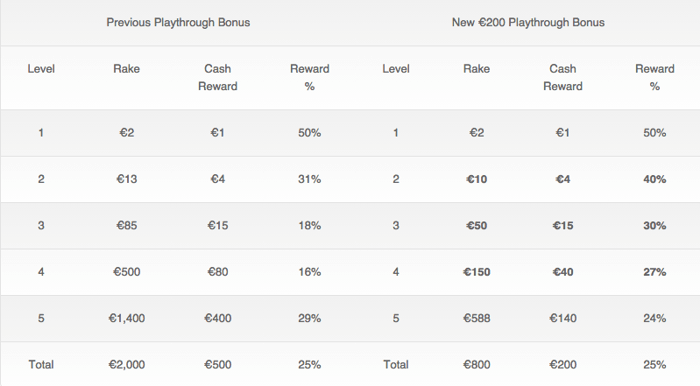Click the bold €10 rake cell
This screenshot has height=386, width=700.
[x=476, y=179]
